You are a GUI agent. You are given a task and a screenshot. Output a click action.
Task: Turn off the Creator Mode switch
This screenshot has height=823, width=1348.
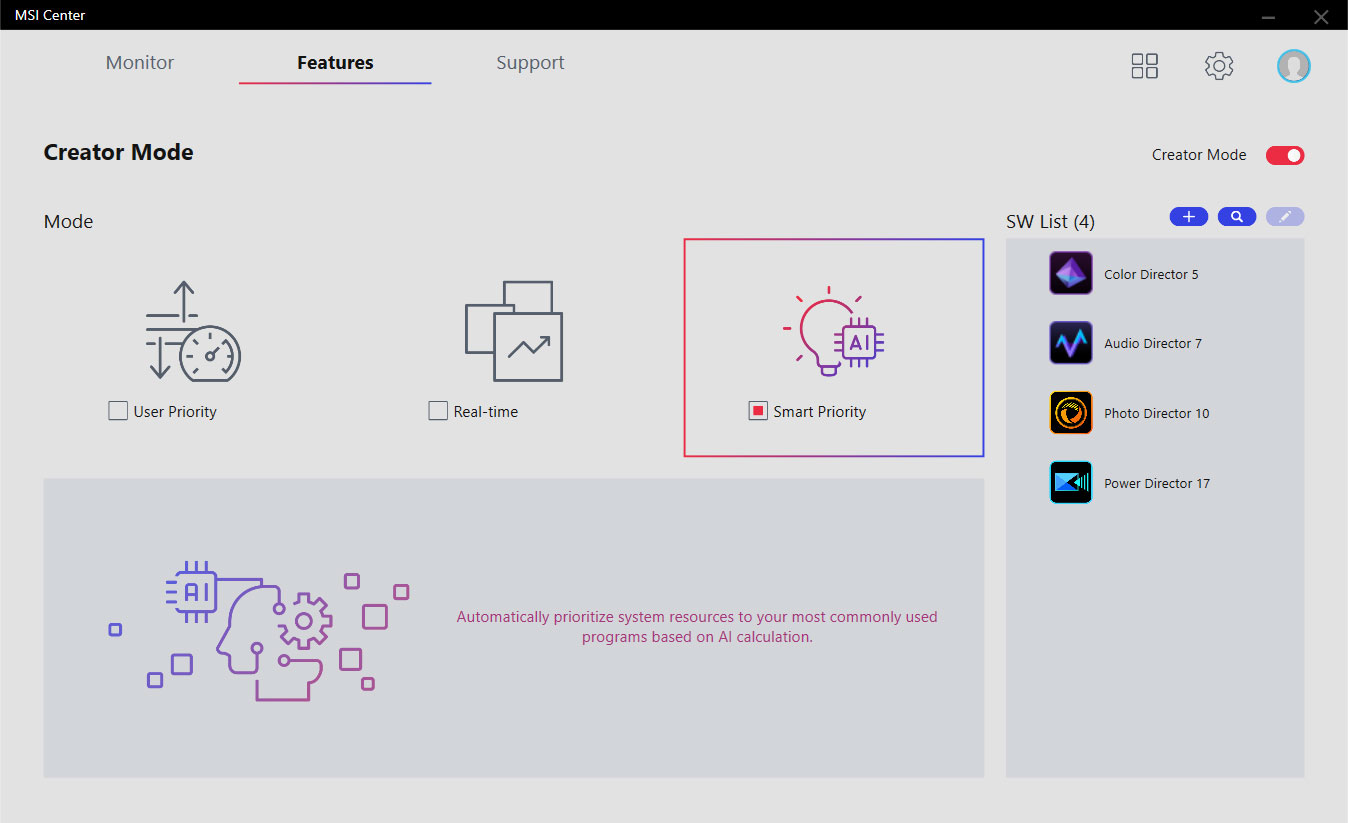click(1285, 155)
